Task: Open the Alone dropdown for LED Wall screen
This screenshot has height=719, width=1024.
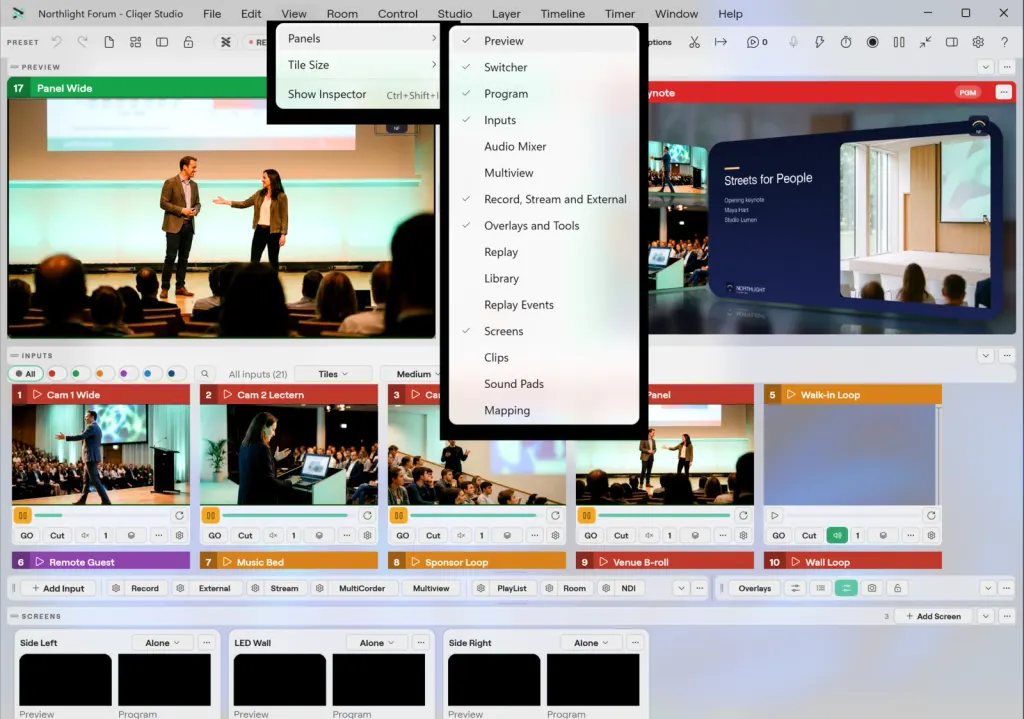Action: pyautogui.click(x=377, y=643)
